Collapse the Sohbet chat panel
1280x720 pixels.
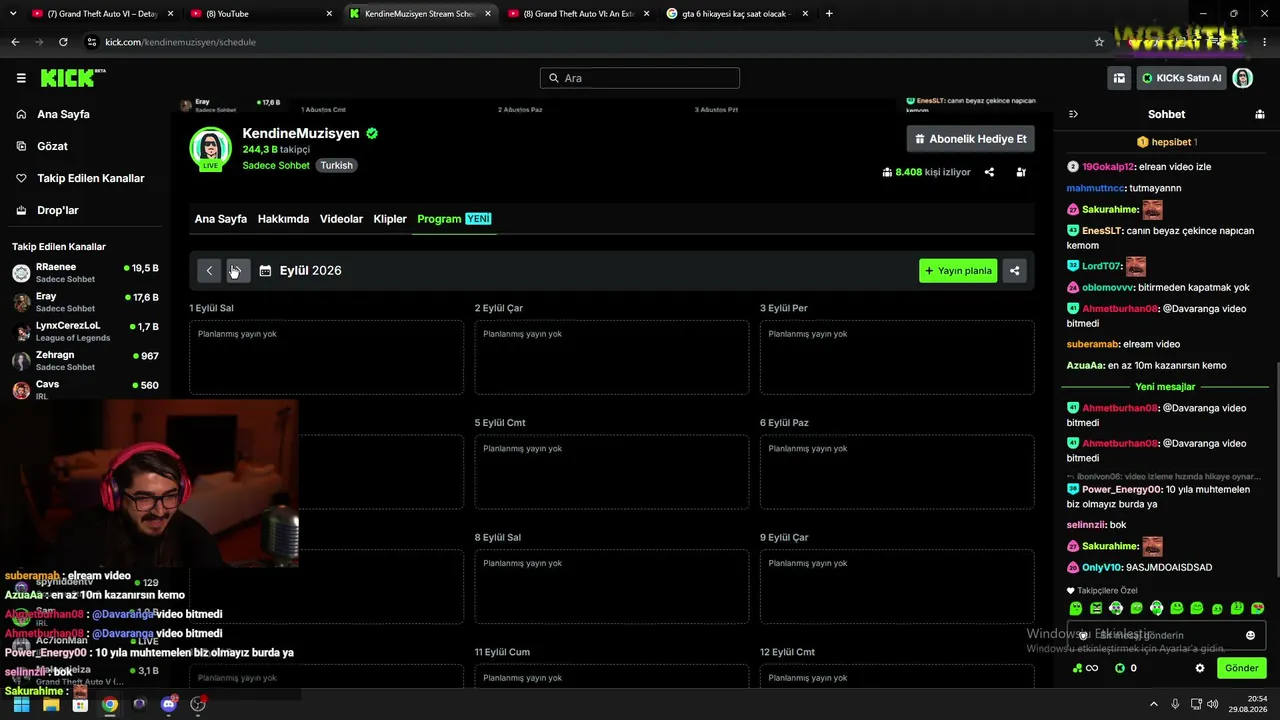tap(1073, 114)
